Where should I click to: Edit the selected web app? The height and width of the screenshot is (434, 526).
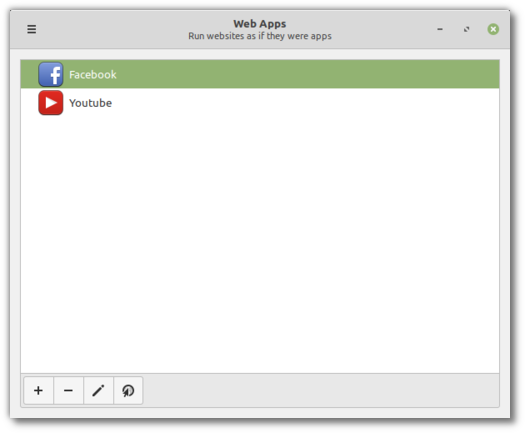(x=98, y=390)
